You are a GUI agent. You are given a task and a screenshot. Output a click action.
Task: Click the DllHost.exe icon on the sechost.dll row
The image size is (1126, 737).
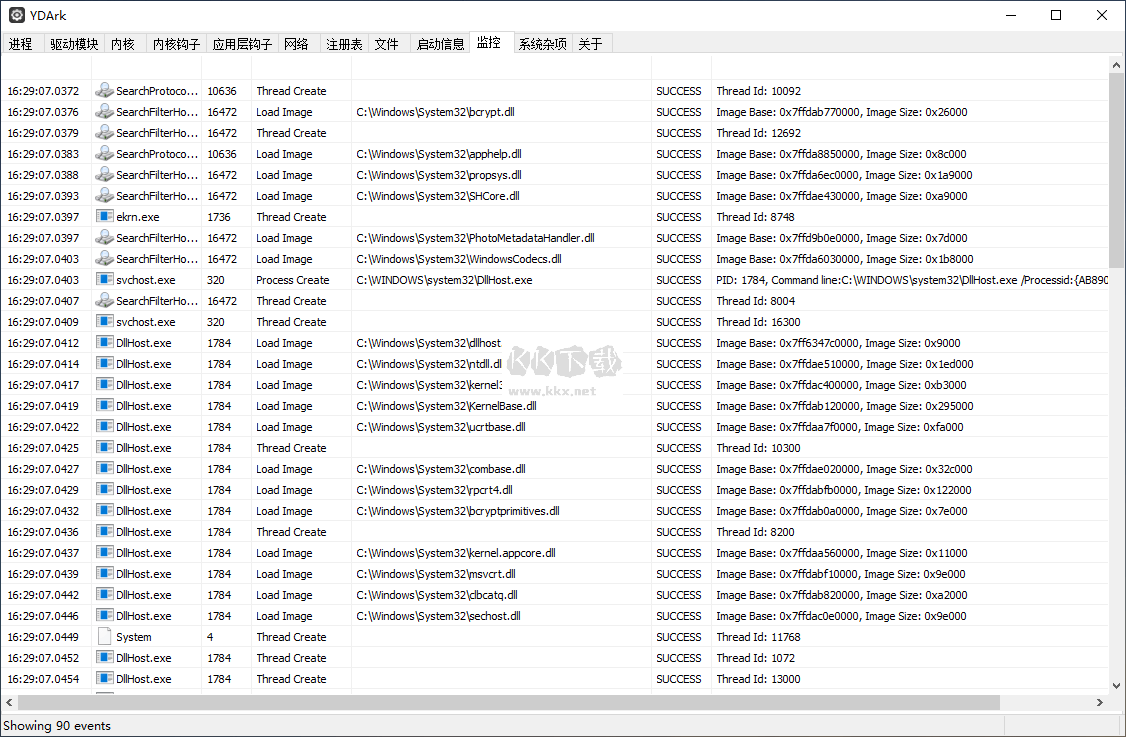point(104,616)
